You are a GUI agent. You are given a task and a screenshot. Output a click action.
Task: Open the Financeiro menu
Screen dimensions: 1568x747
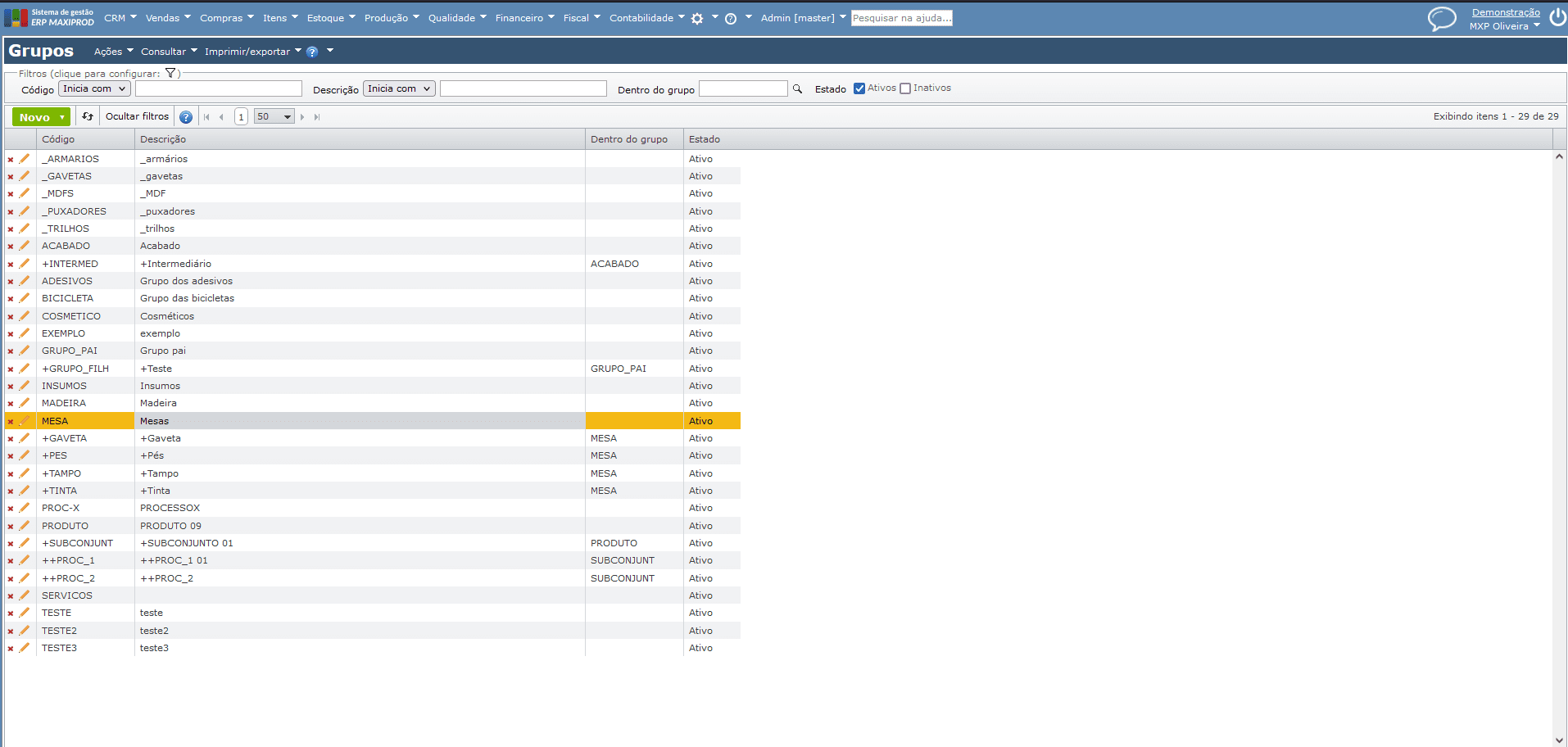tap(525, 18)
